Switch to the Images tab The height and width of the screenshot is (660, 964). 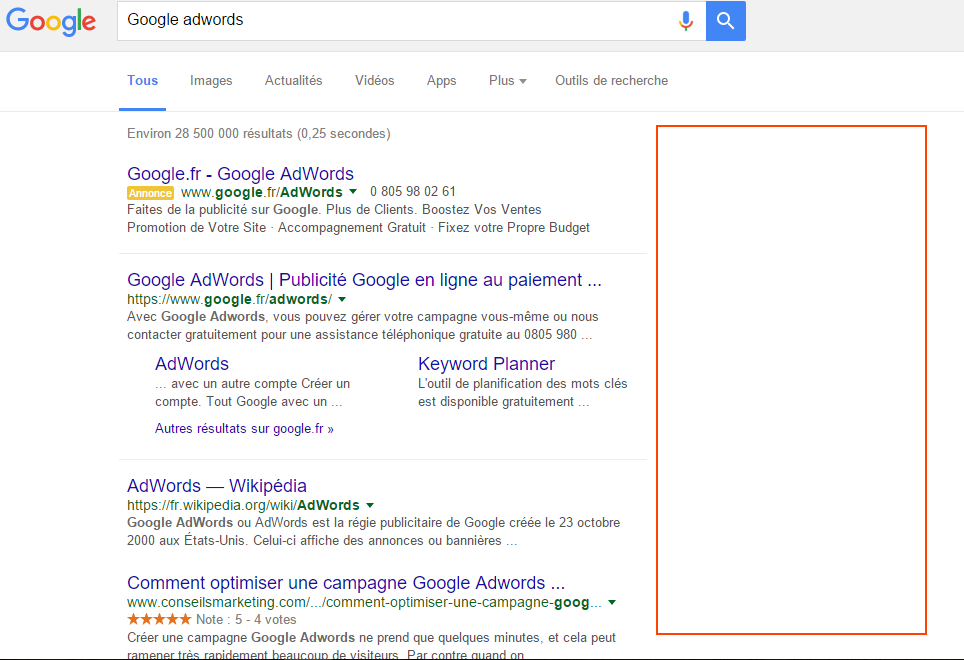pyautogui.click(x=211, y=81)
